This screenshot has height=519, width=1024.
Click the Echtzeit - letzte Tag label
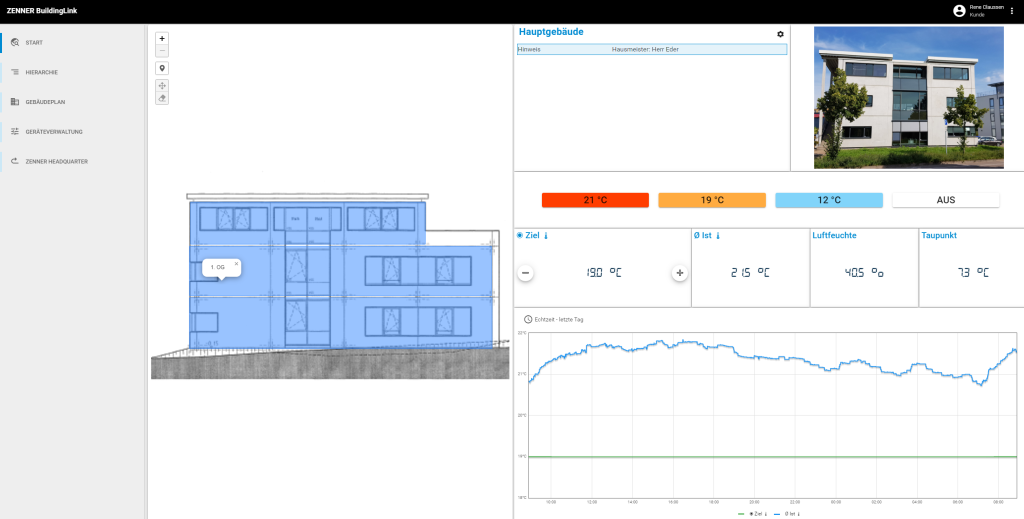559,320
